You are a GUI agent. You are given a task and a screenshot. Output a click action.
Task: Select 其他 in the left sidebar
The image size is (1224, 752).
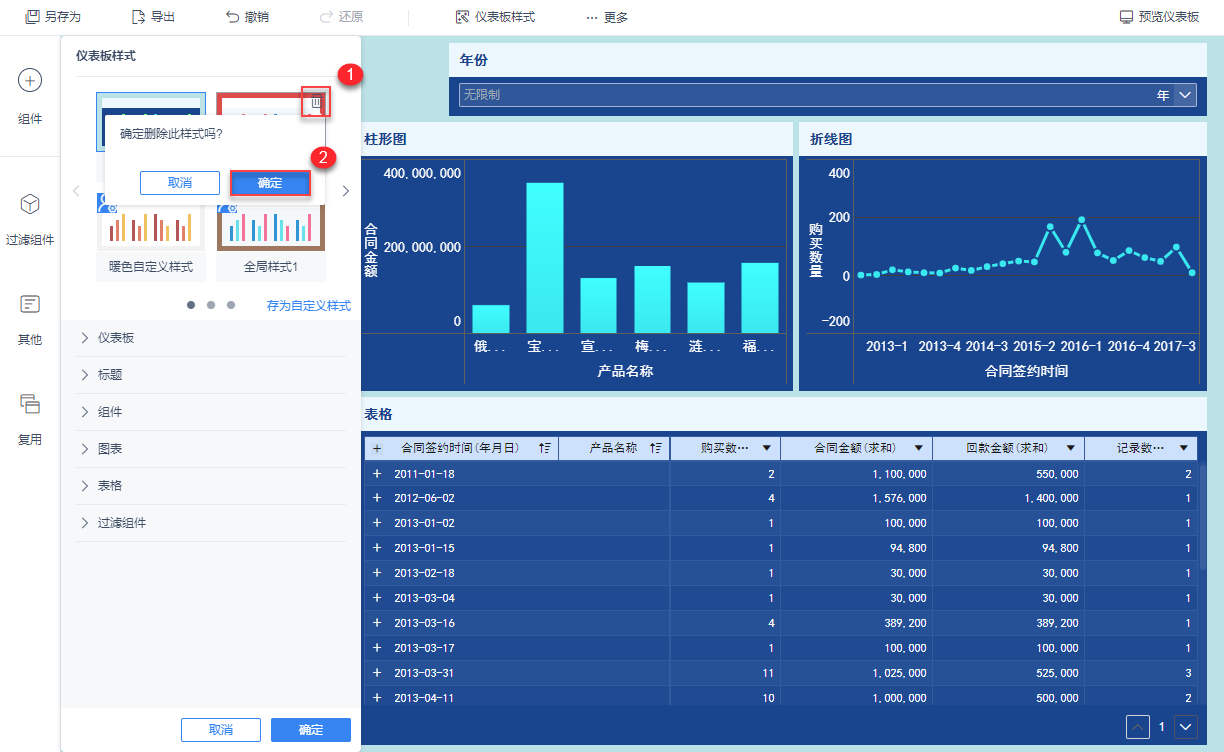click(x=30, y=317)
